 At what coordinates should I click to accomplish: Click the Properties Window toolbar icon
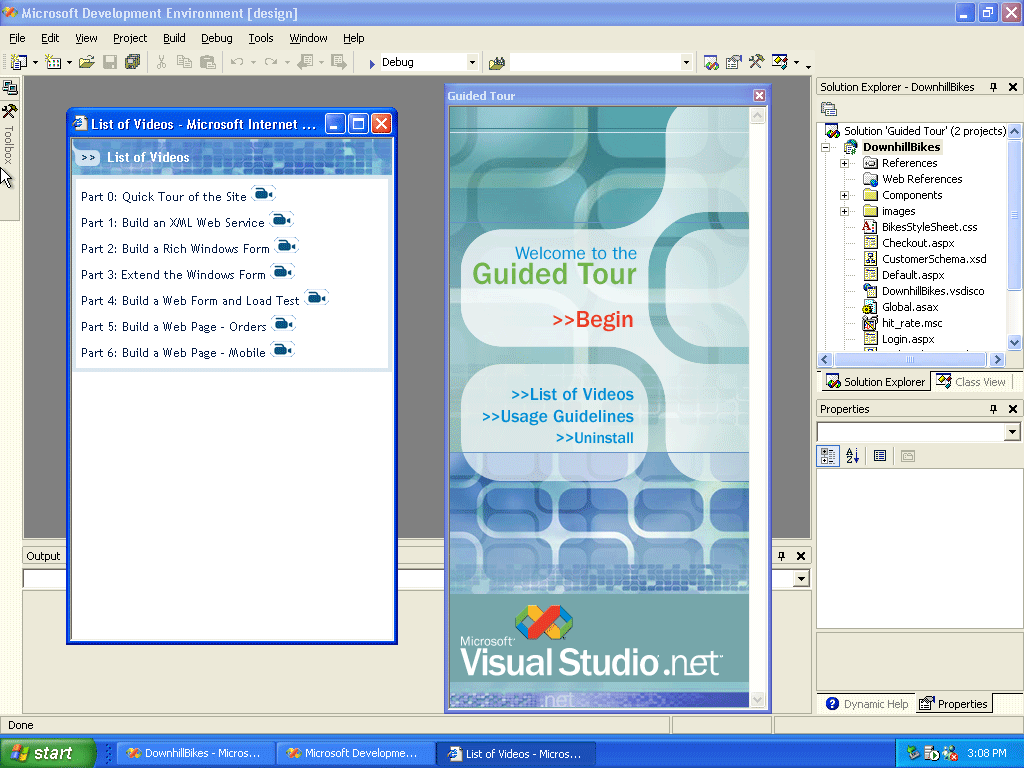733,63
